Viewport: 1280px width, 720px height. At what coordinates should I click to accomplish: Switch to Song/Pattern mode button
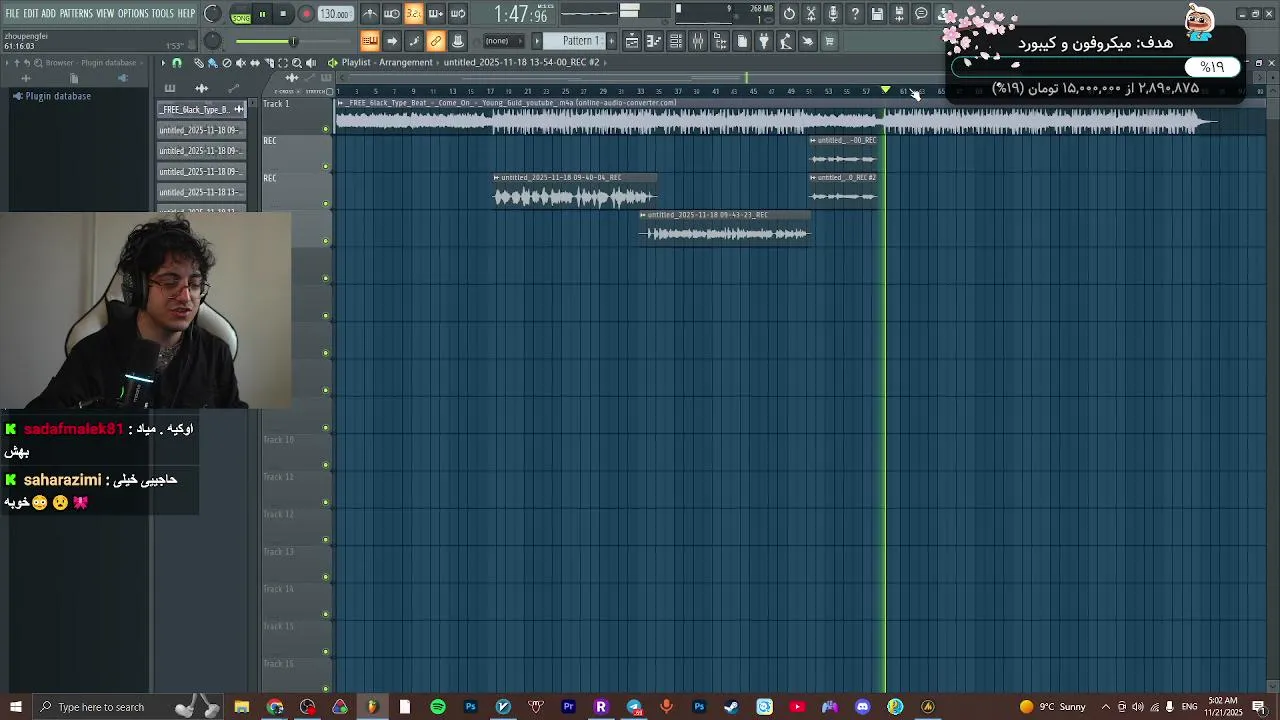point(241,14)
